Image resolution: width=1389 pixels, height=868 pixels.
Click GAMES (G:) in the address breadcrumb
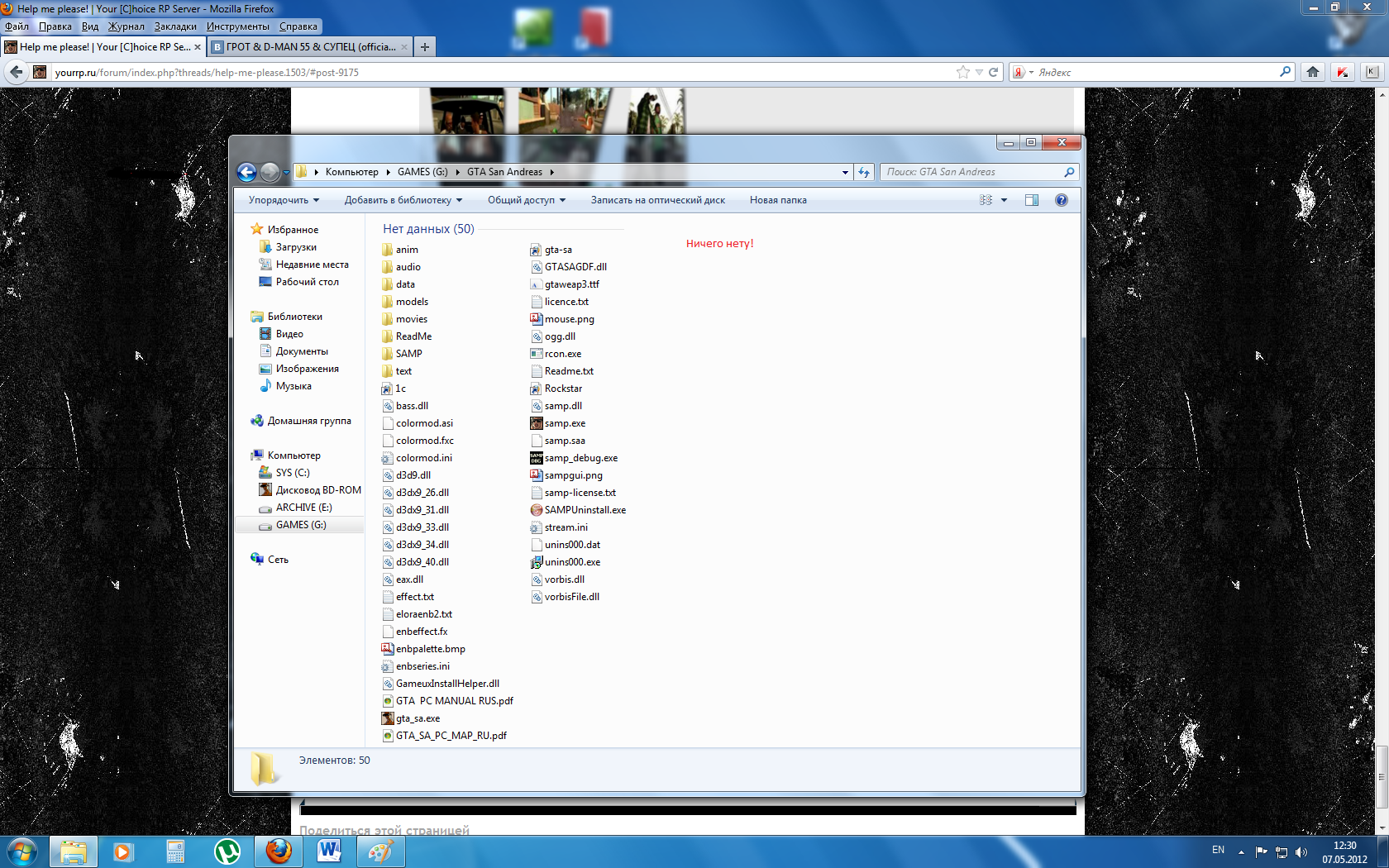pos(422,172)
